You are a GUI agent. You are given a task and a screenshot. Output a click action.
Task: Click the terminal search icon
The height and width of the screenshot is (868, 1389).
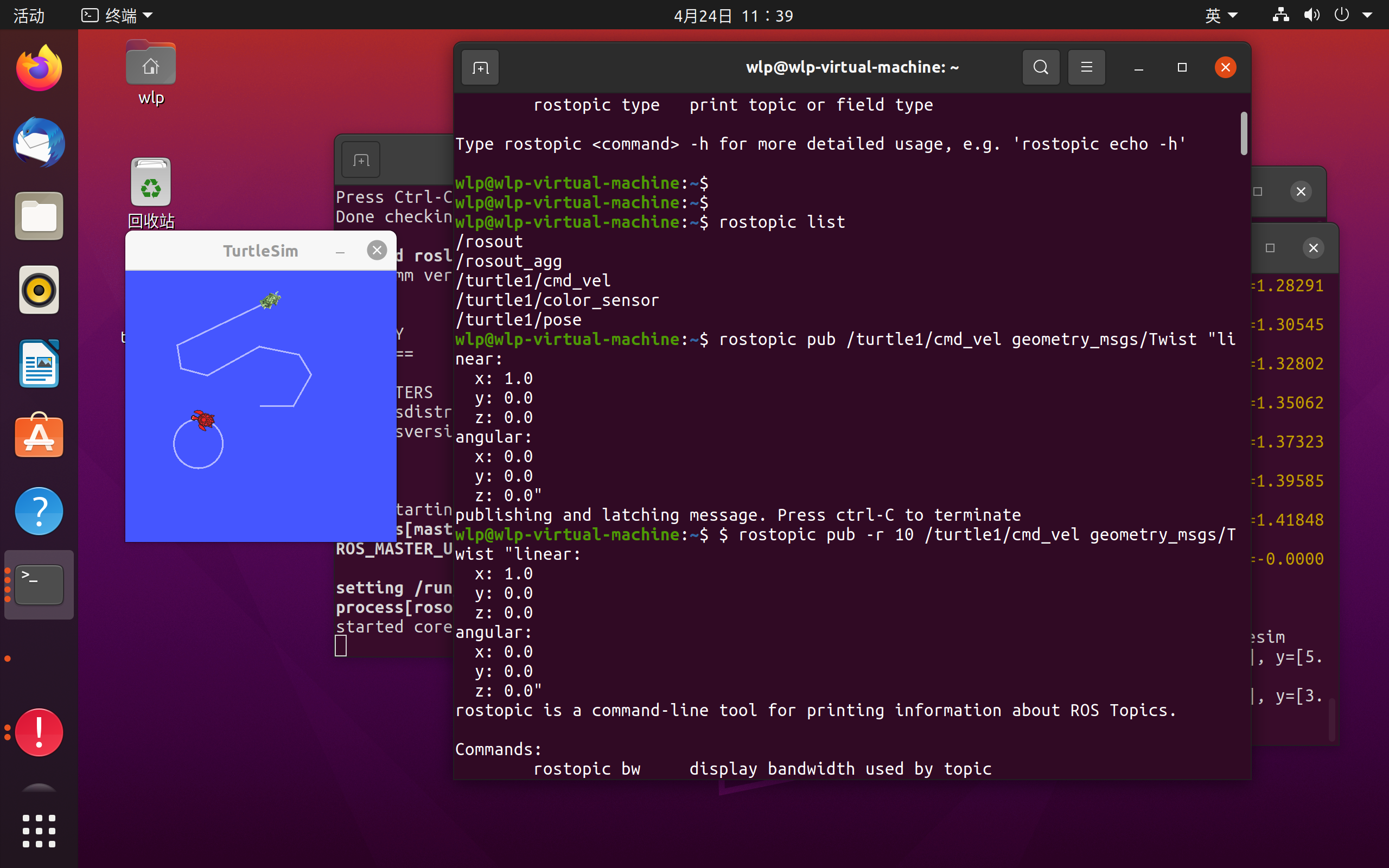point(1041,68)
